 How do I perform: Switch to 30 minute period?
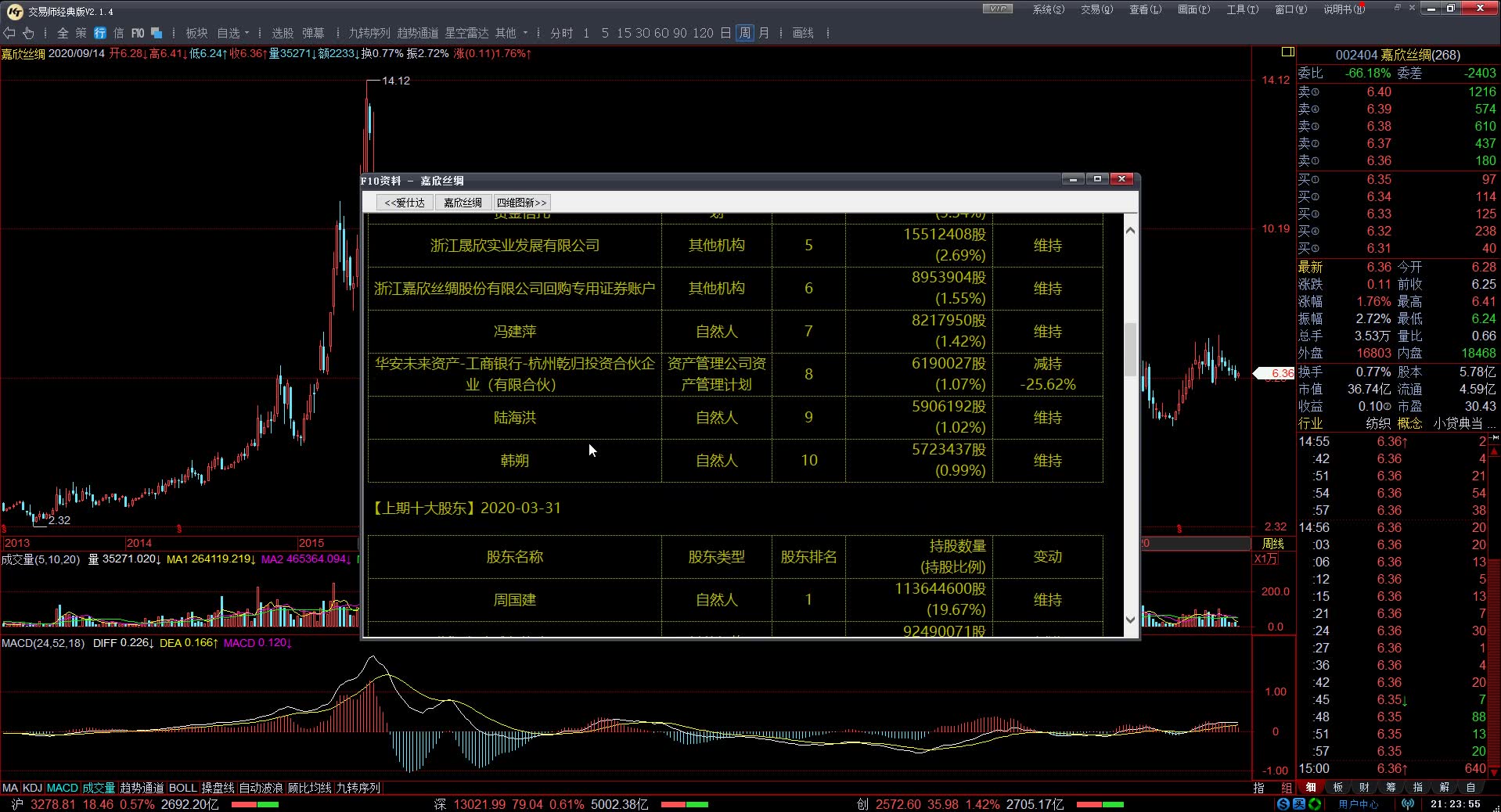pyautogui.click(x=643, y=33)
